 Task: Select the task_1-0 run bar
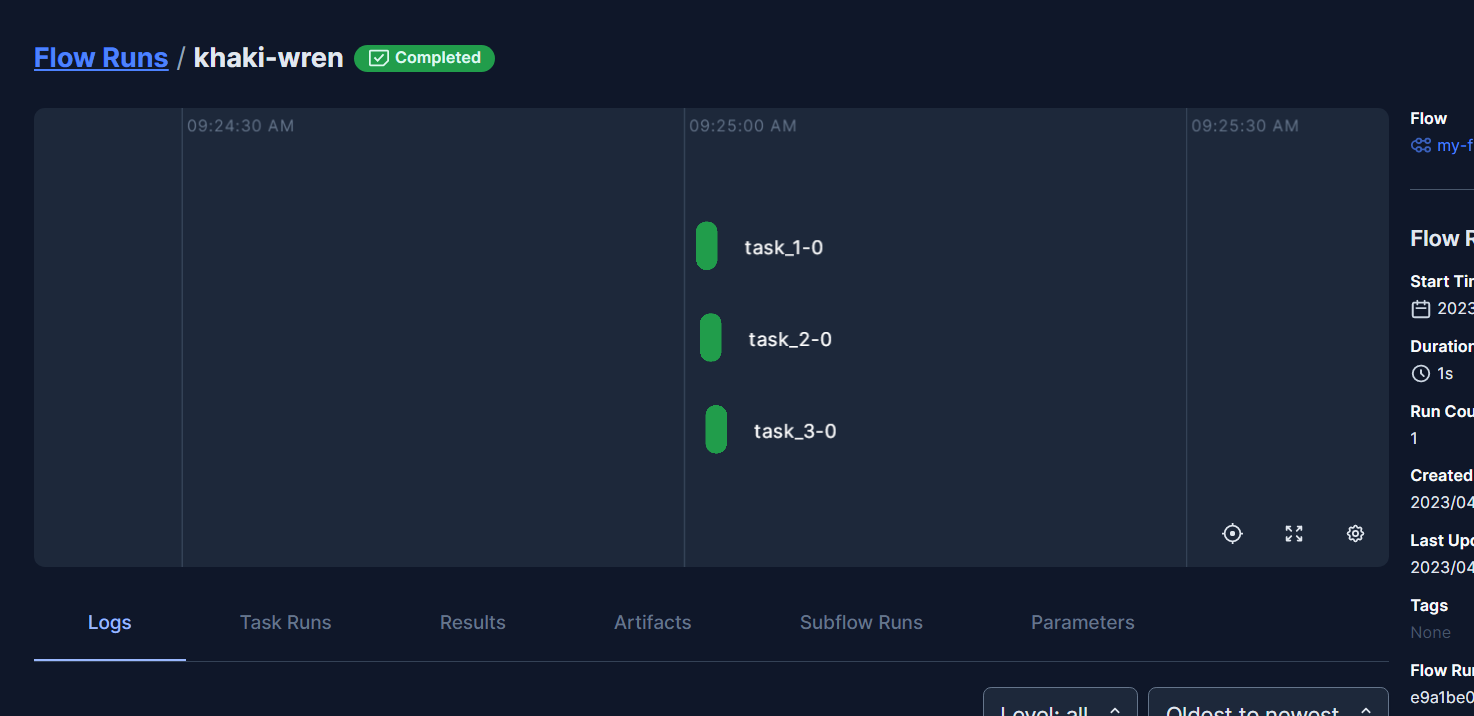pos(707,246)
